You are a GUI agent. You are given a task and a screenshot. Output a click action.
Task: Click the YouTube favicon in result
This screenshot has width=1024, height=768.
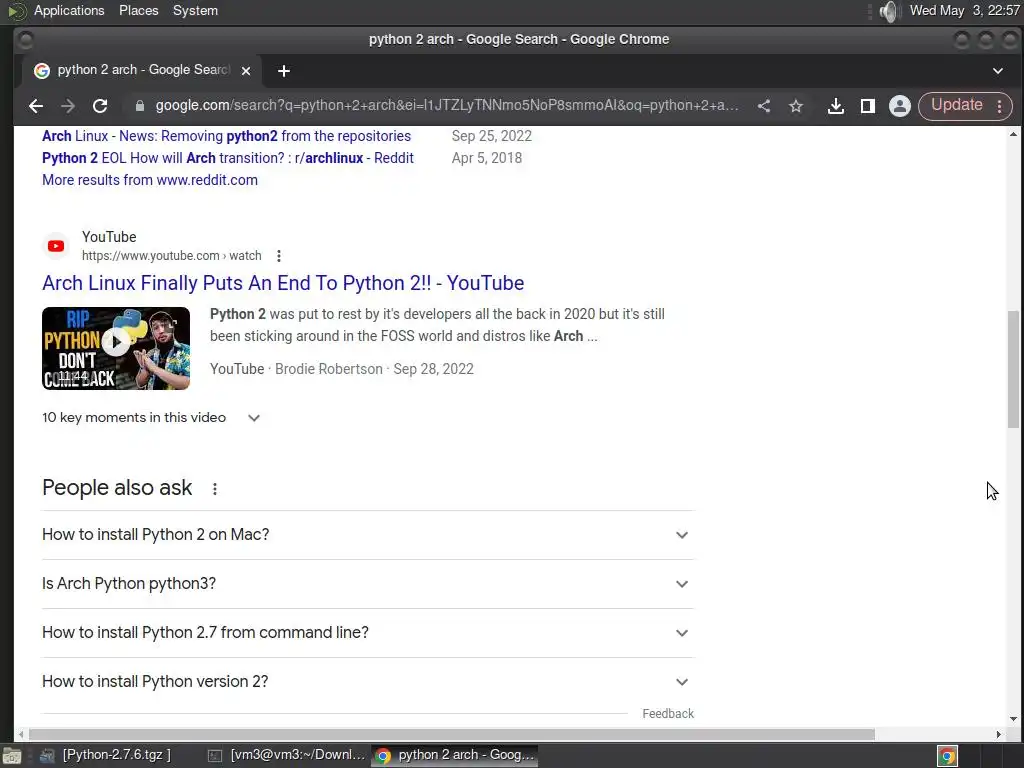[x=56, y=246]
